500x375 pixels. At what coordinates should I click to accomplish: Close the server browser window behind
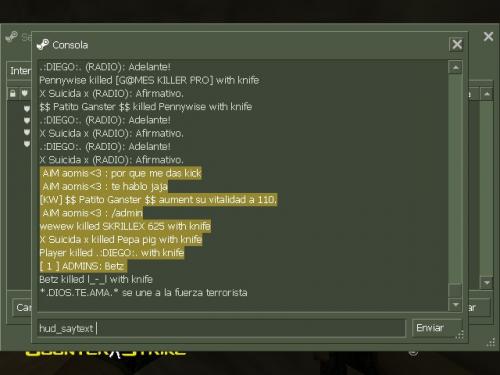tap(488, 36)
